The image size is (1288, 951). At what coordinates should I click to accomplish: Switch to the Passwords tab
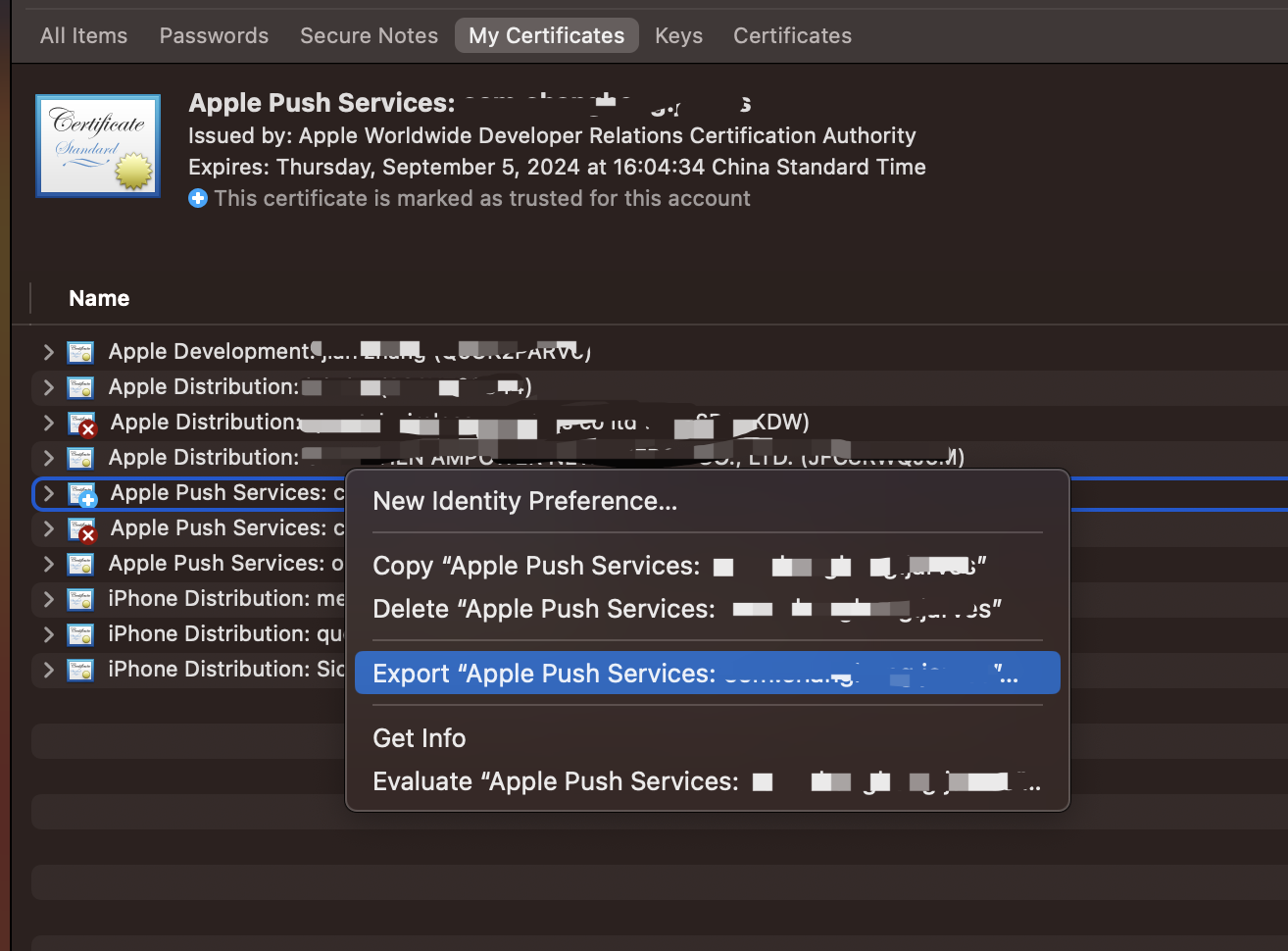pos(214,36)
